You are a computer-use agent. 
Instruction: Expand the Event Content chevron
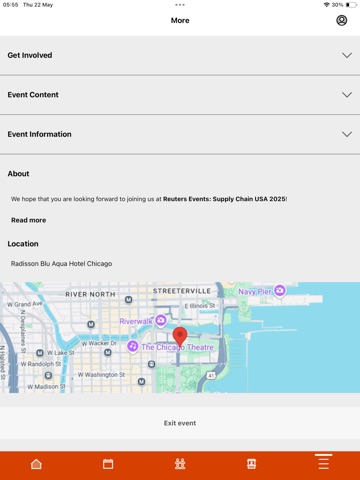(347, 95)
